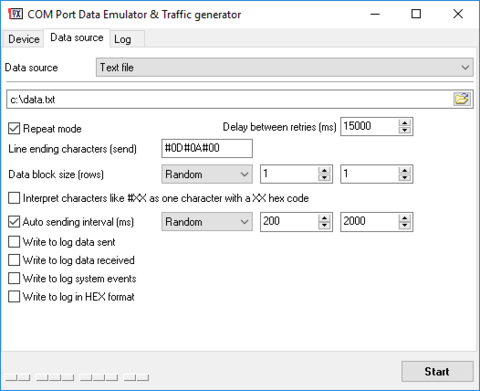The height and width of the screenshot is (391, 480).
Task: Disable the Repeat mode checkbox
Action: pos(14,128)
